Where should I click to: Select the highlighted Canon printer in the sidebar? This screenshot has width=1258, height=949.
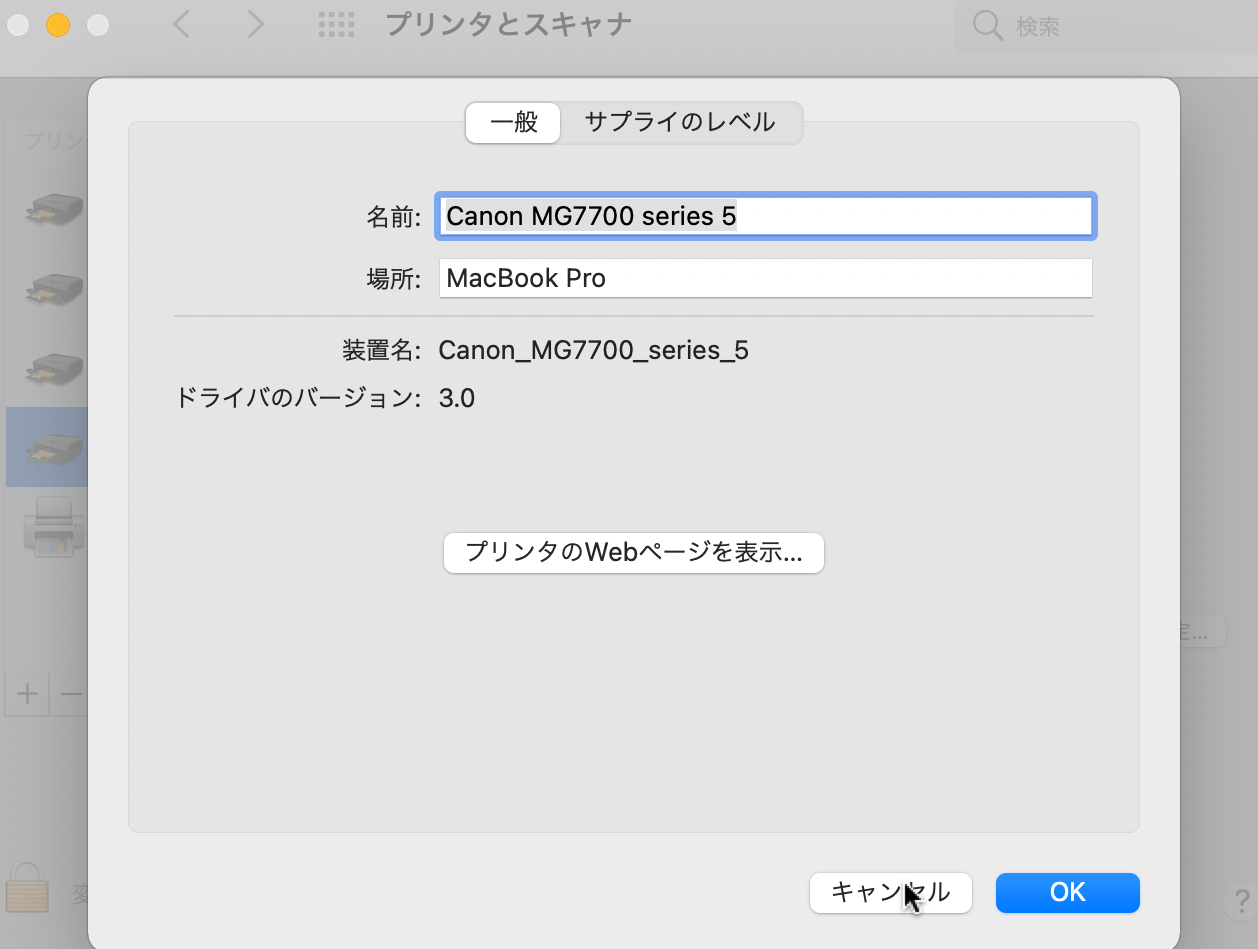click(54, 446)
